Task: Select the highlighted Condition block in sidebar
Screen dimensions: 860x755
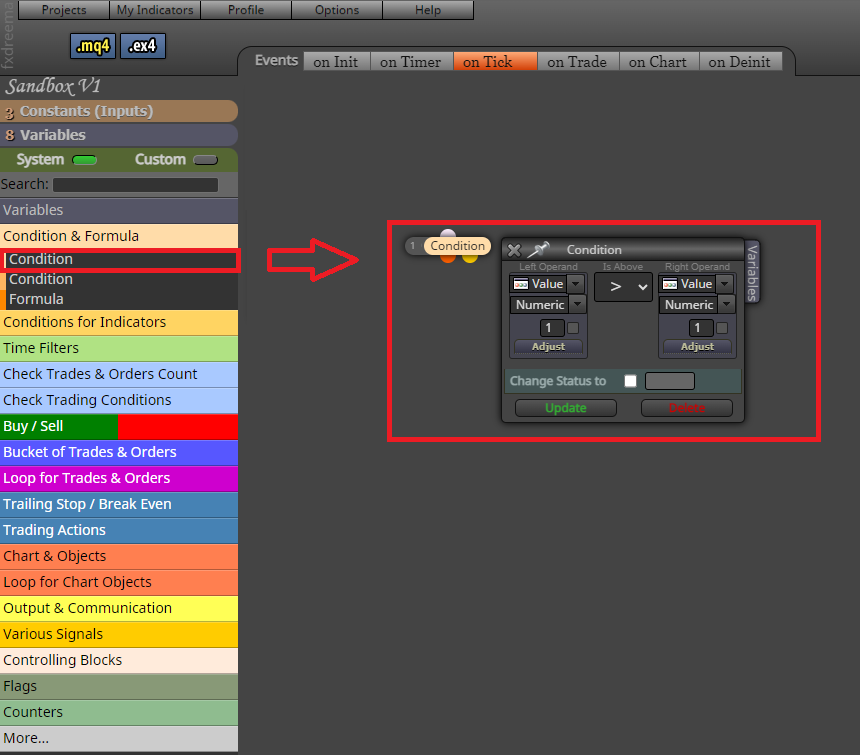Action: coord(120,259)
